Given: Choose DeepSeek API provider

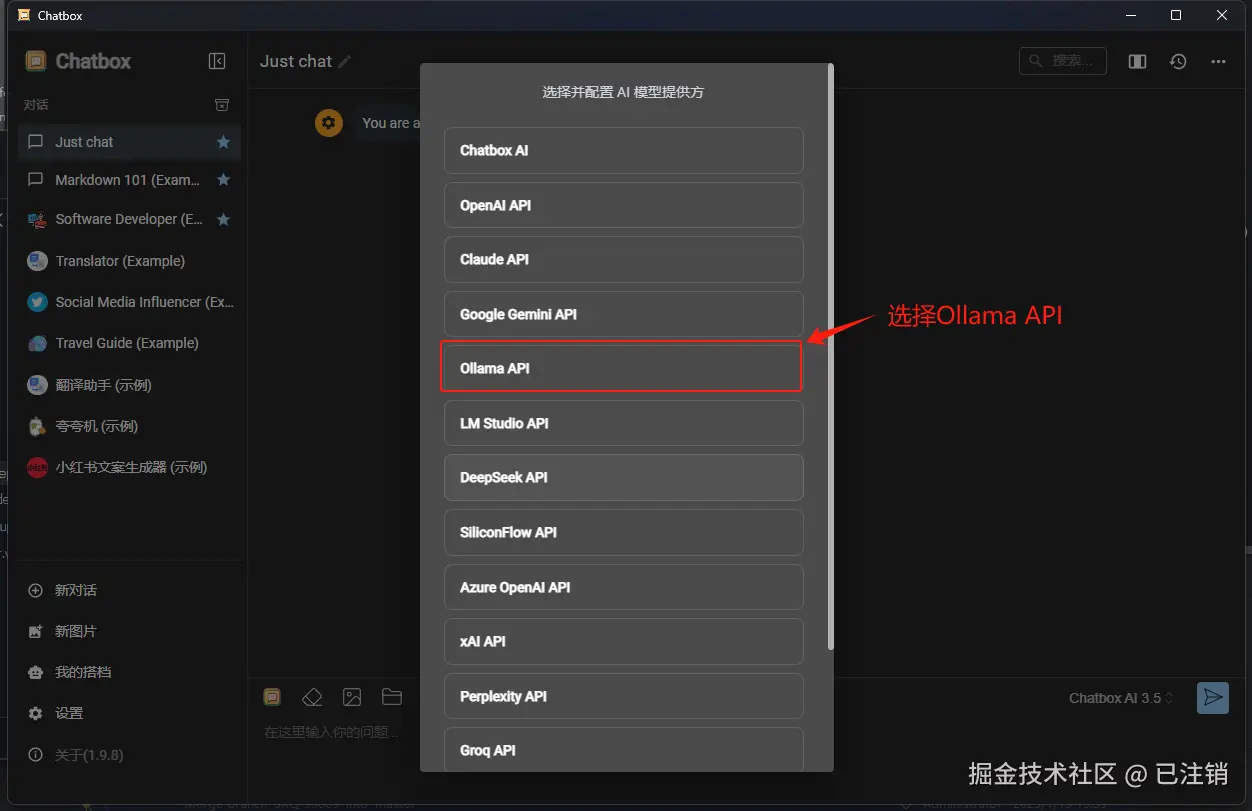Looking at the screenshot, I should (623, 477).
